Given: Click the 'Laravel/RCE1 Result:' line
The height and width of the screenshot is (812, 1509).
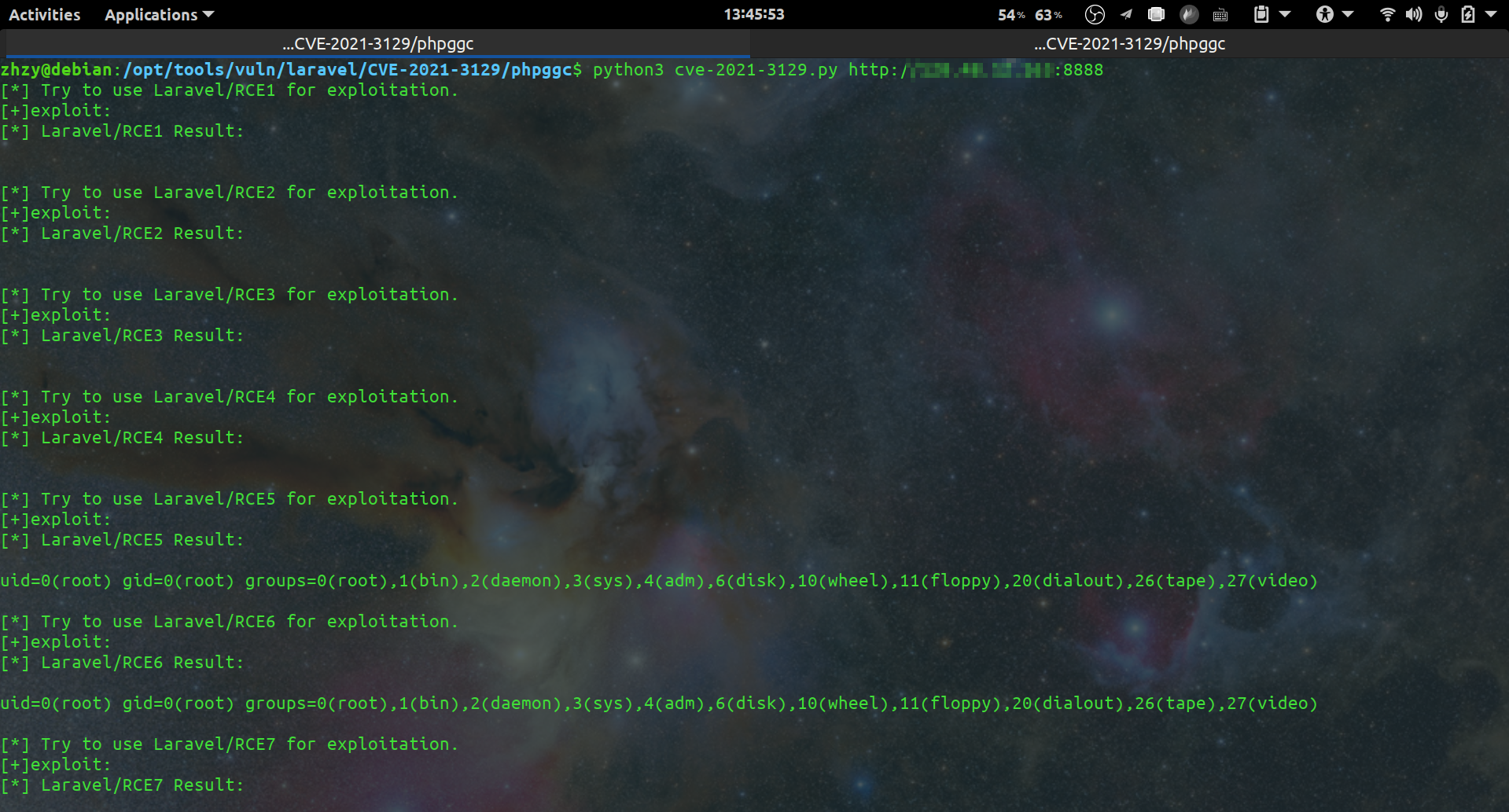Looking at the screenshot, I should (122, 131).
